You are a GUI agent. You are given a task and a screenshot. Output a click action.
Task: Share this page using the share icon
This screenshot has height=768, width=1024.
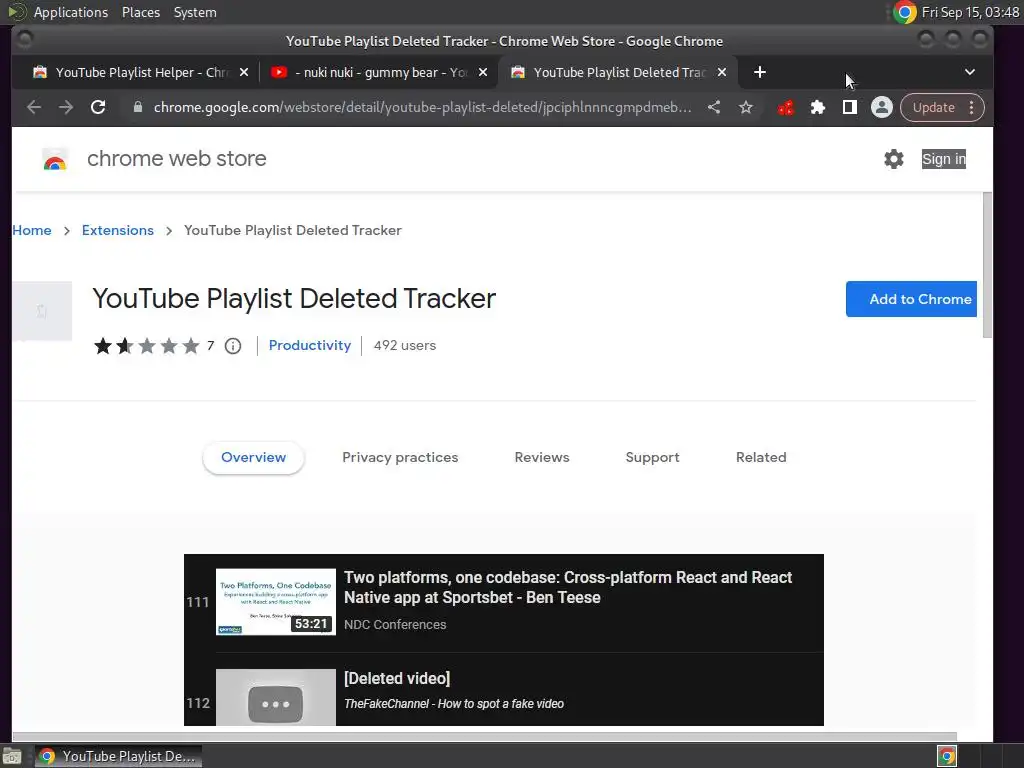coord(714,107)
